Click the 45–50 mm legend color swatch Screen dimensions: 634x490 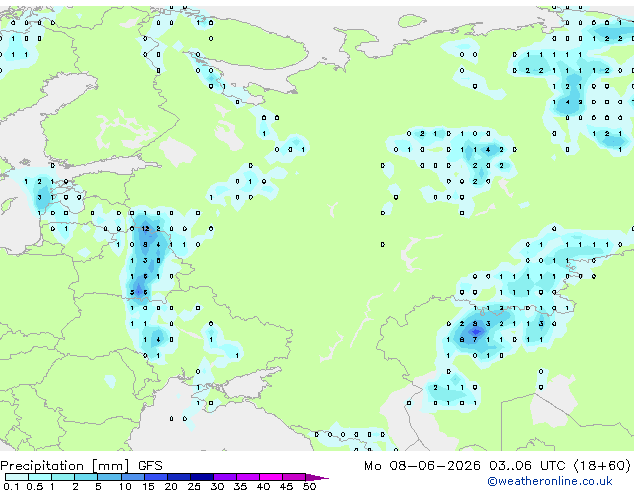(294, 477)
